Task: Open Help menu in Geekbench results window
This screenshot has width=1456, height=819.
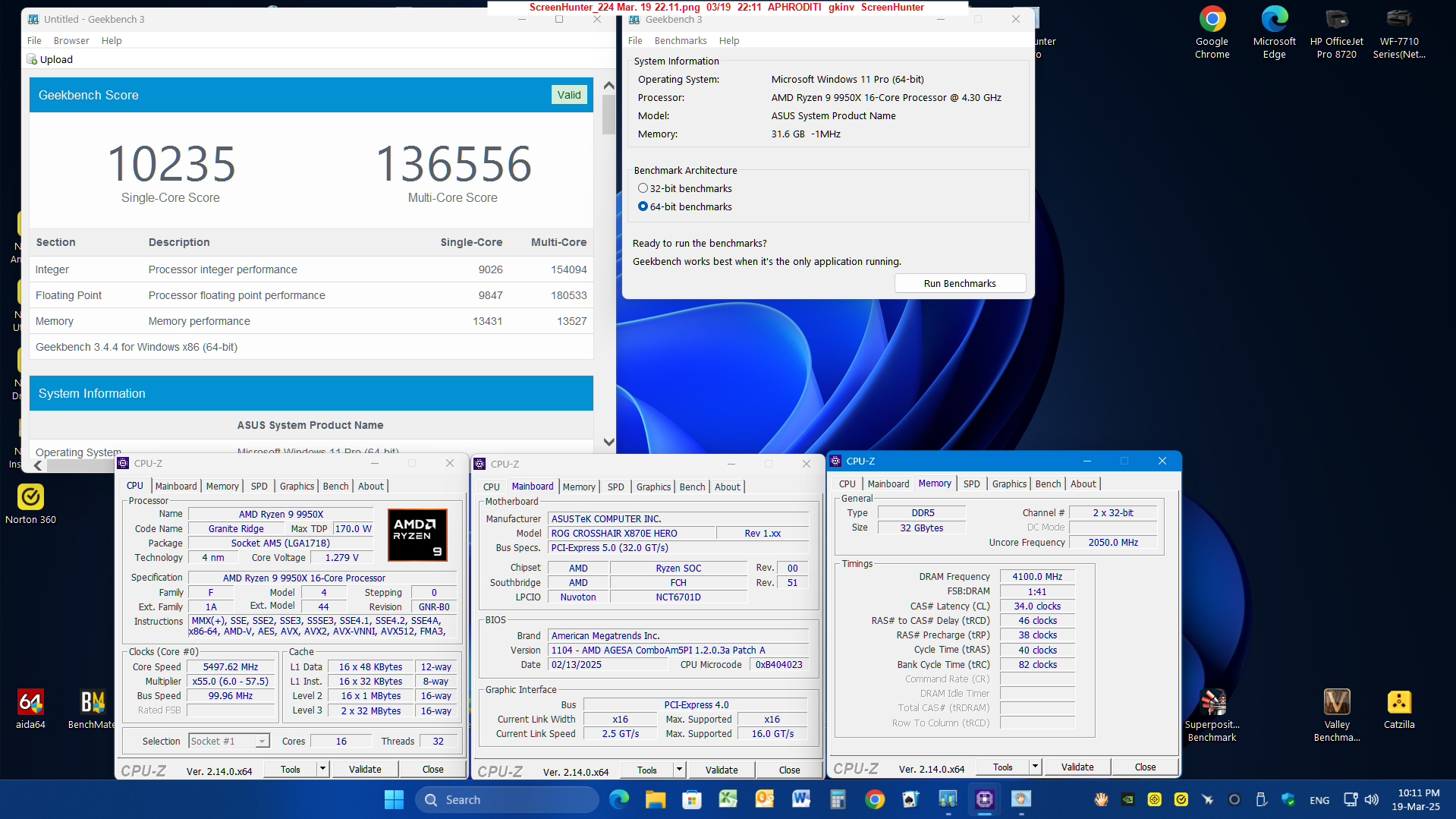Action: (x=112, y=40)
